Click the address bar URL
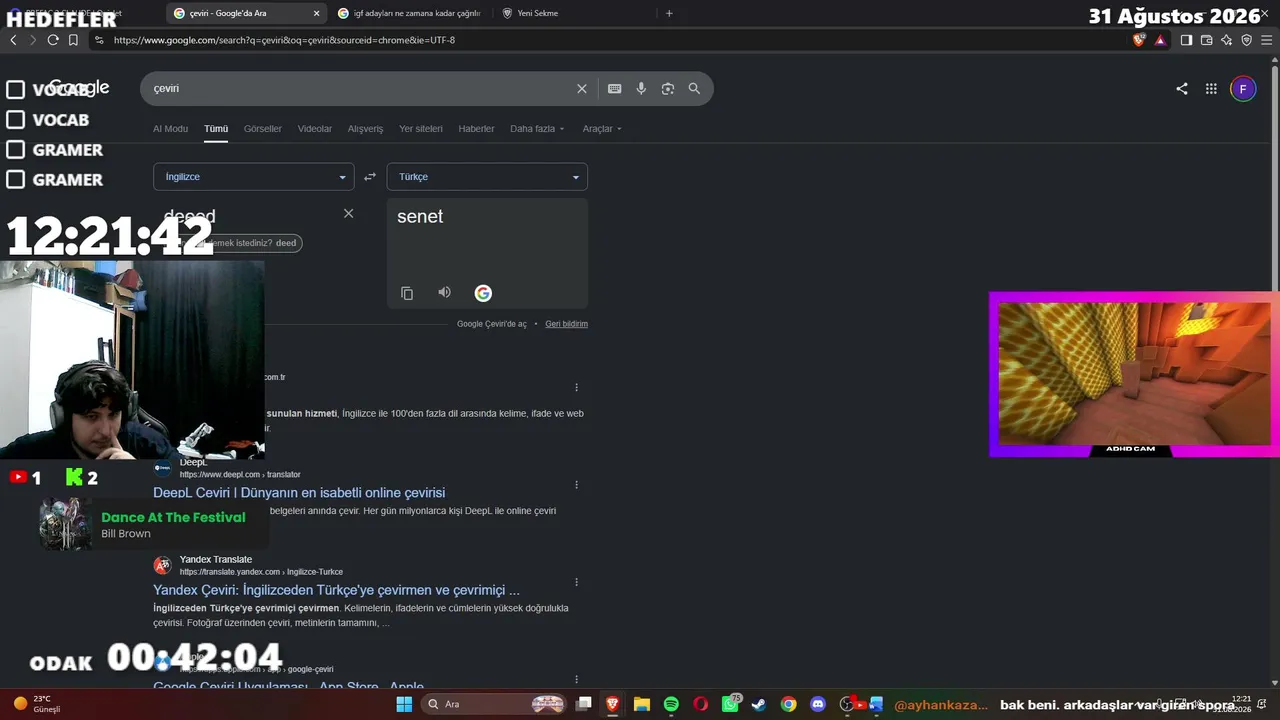This screenshot has width=1280, height=720. tap(284, 40)
